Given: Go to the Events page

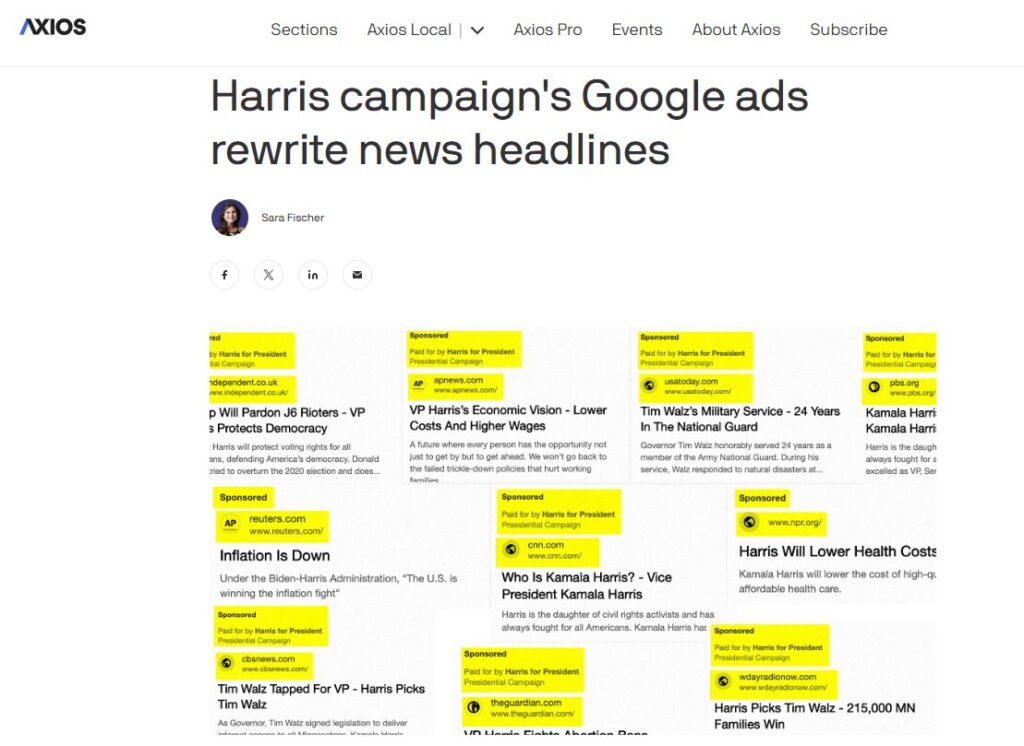Looking at the screenshot, I should (637, 30).
